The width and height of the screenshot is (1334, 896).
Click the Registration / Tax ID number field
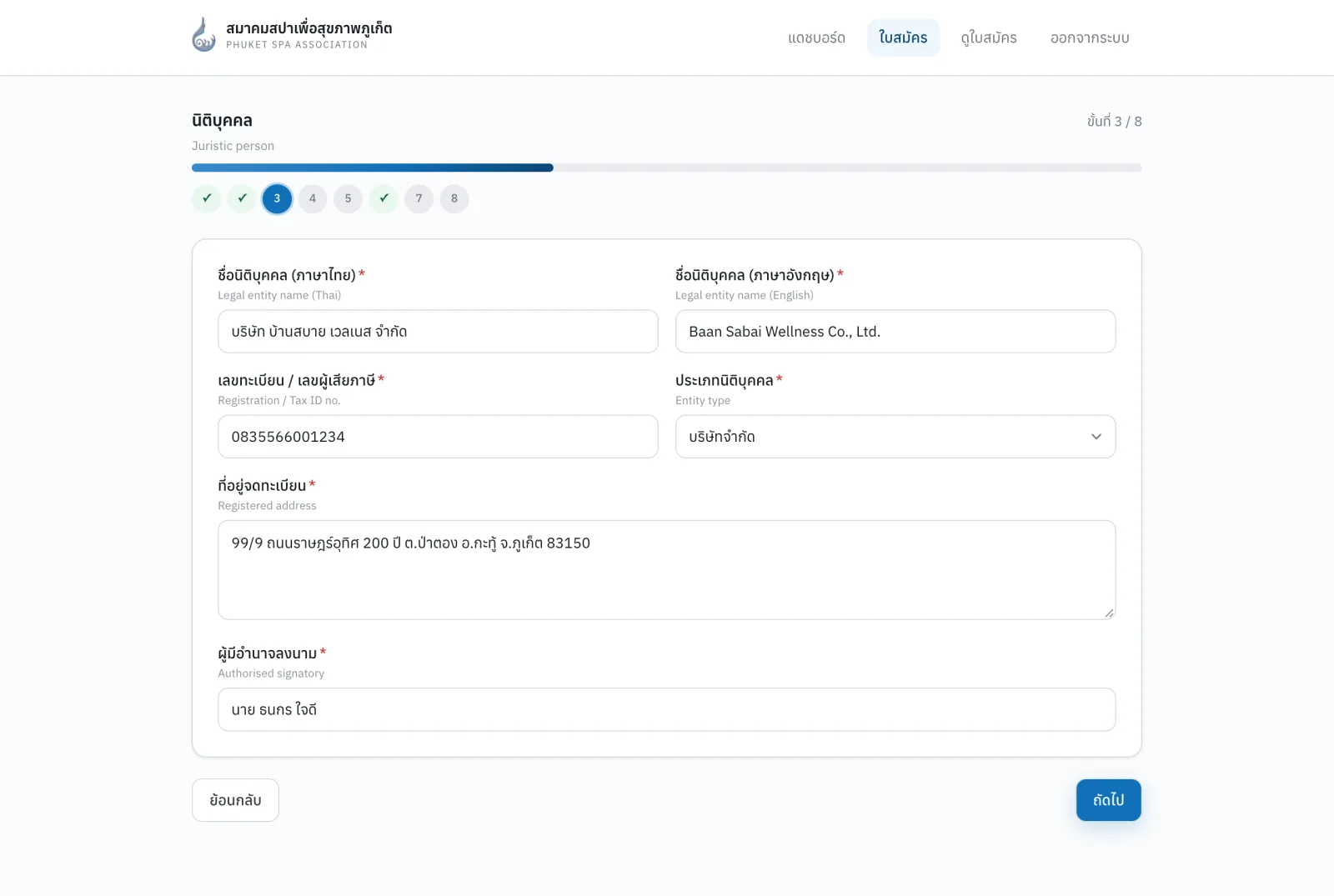[438, 437]
